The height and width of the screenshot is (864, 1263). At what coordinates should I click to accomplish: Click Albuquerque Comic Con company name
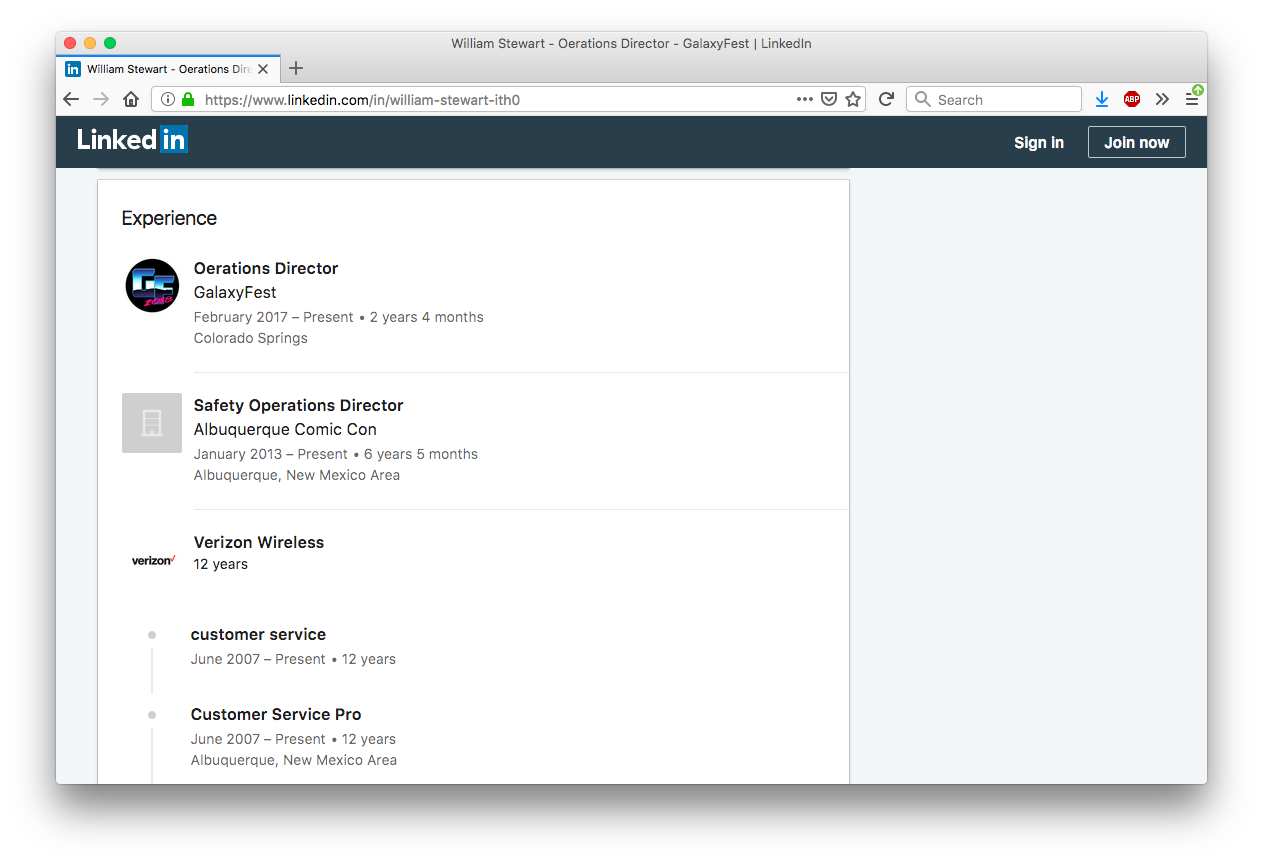click(x=285, y=429)
